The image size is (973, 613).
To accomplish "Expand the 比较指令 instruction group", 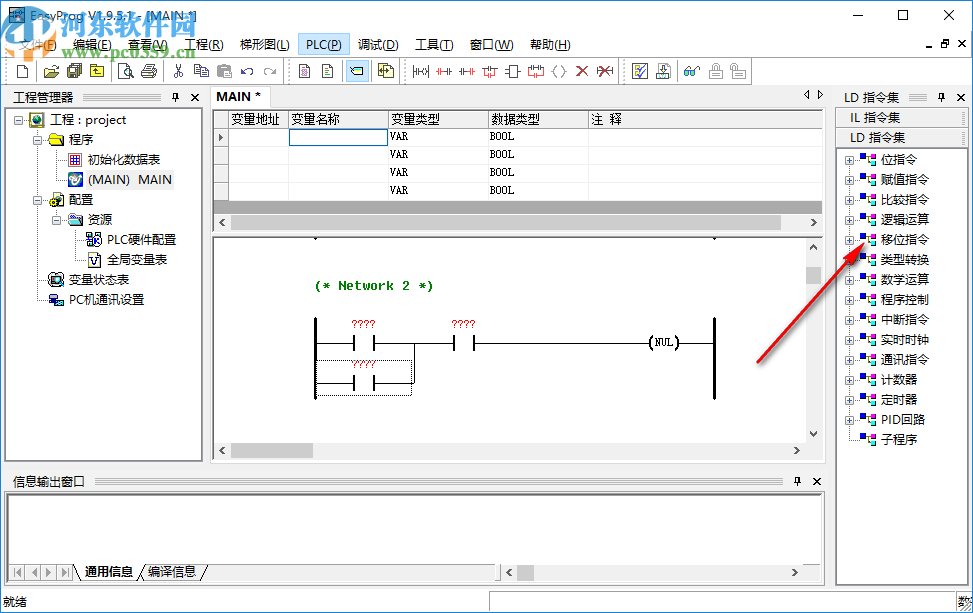I will (849, 200).
